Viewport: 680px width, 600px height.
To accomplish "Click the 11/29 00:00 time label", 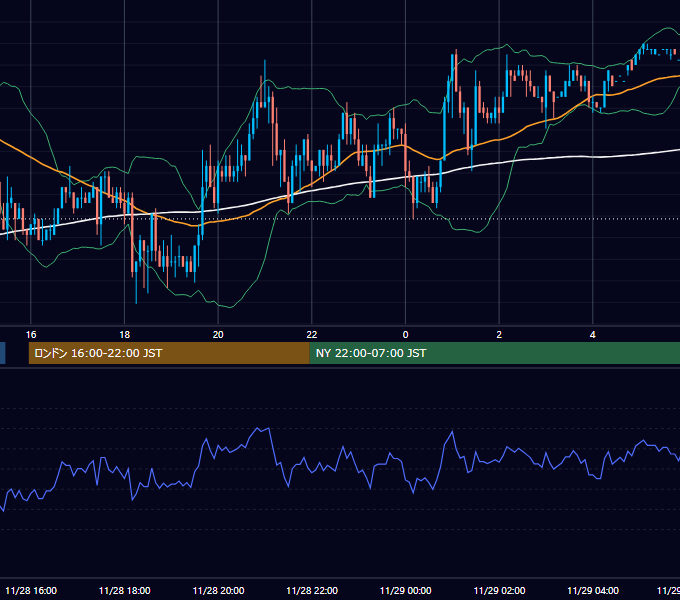I will tap(405, 590).
